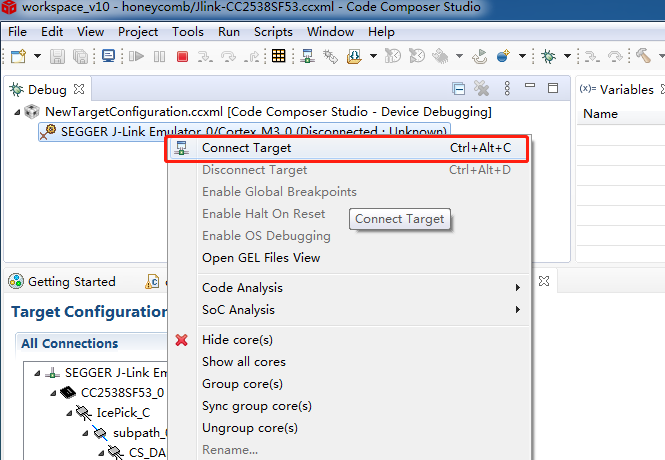This screenshot has height=460, width=665.
Task: Open the Window menu
Action: tap(330, 32)
